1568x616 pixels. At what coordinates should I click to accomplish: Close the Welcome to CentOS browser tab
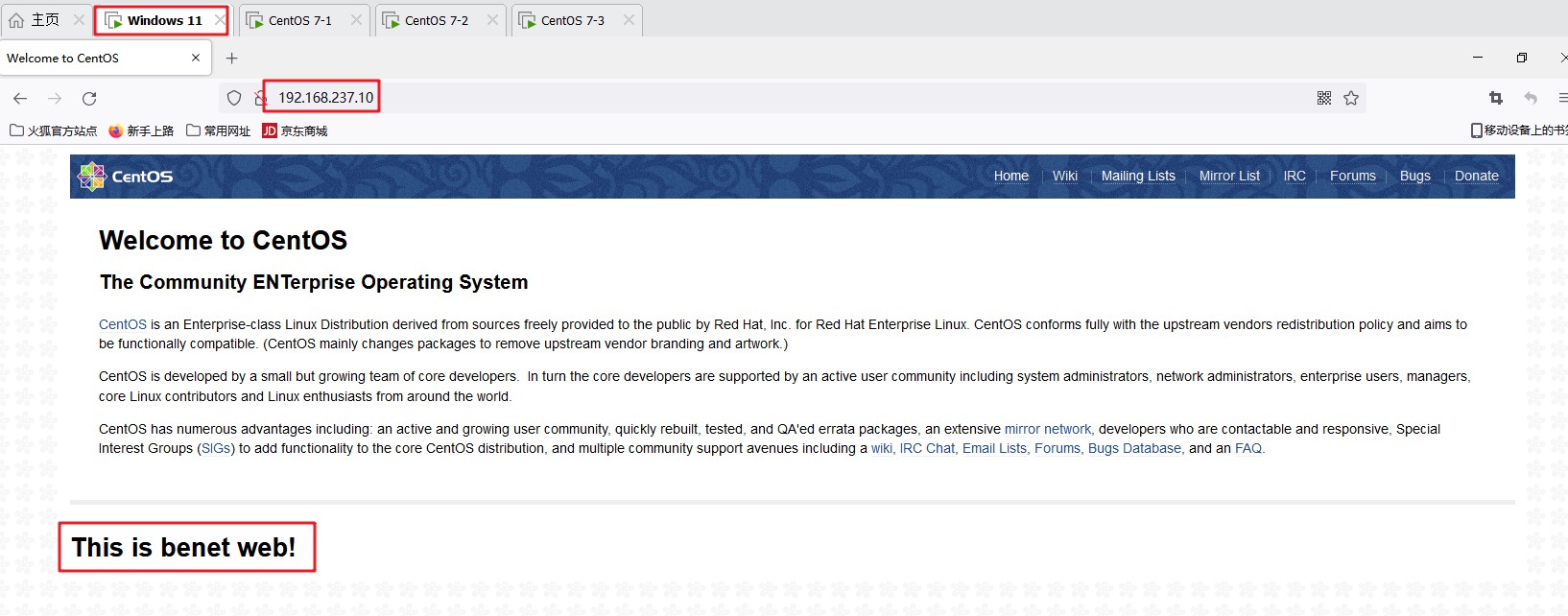point(196,58)
